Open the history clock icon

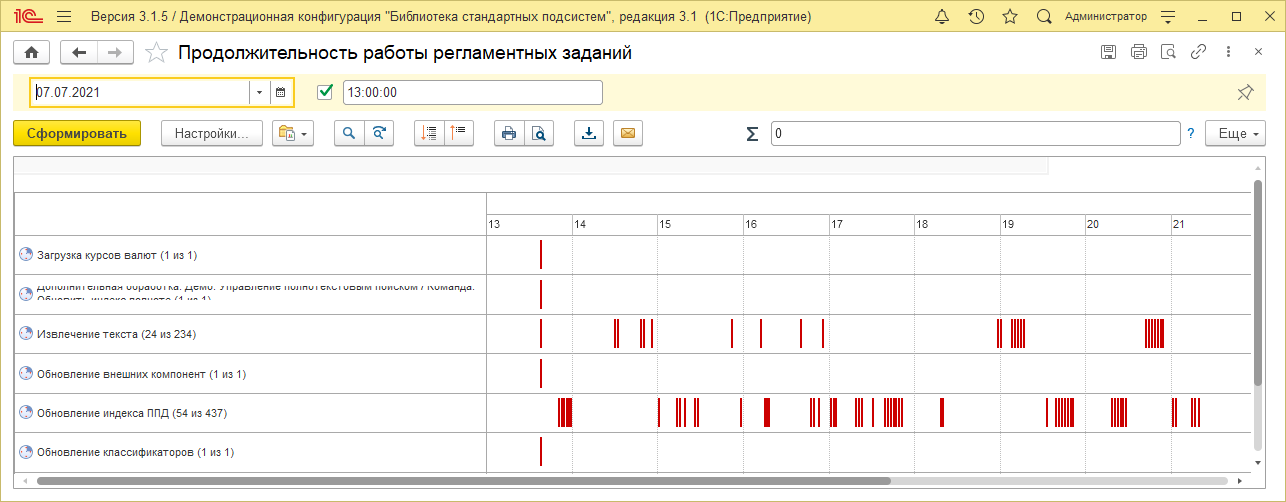(976, 17)
